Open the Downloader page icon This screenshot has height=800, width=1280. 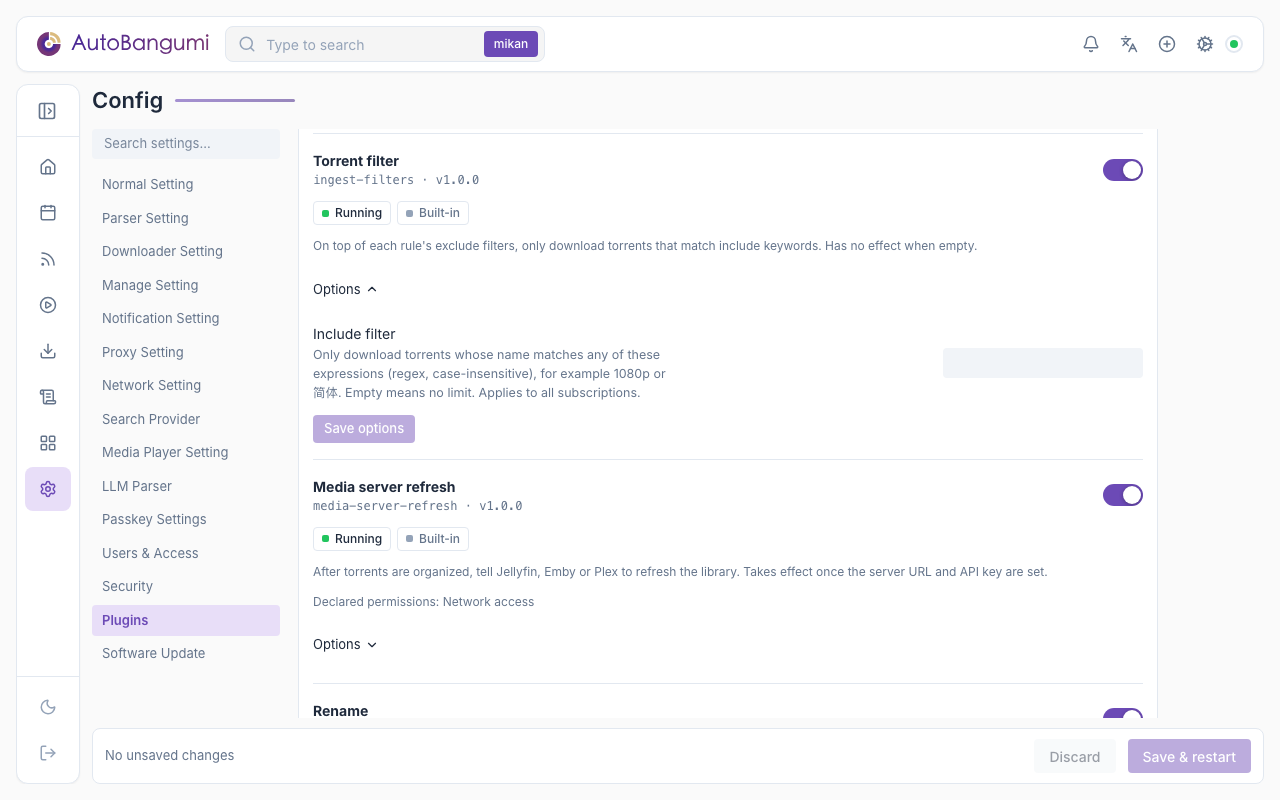[48, 351]
